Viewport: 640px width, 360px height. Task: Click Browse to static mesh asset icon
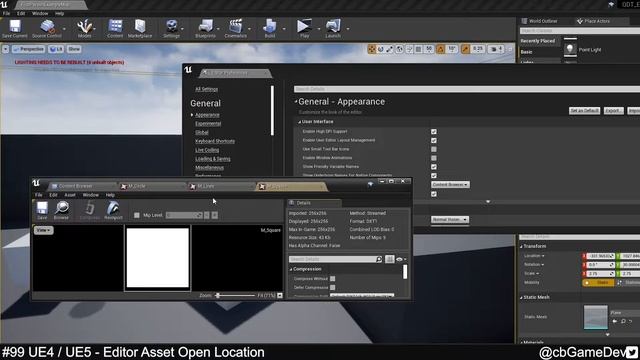click(623, 321)
